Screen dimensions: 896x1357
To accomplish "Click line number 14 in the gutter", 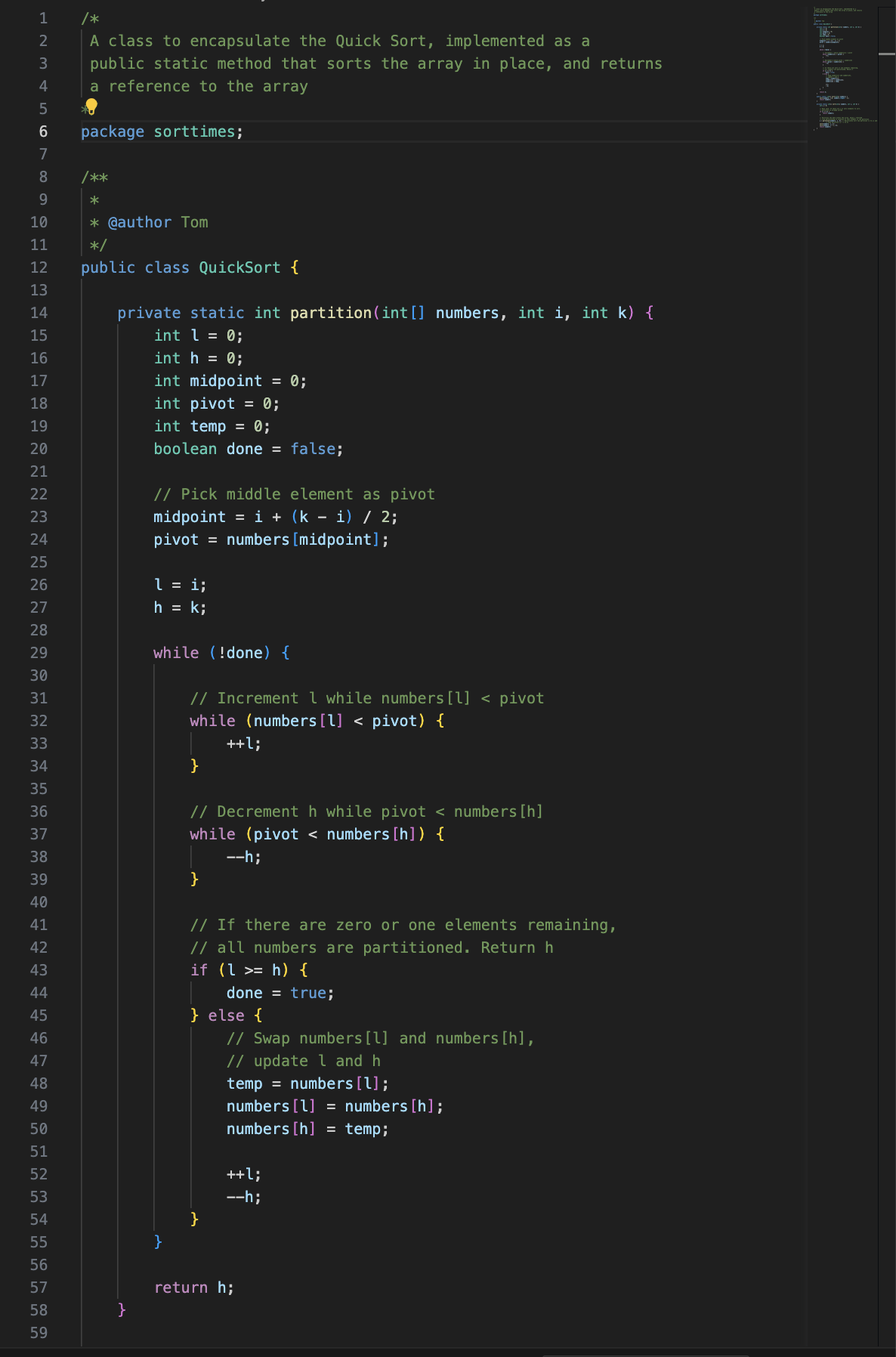I will tap(39, 313).
